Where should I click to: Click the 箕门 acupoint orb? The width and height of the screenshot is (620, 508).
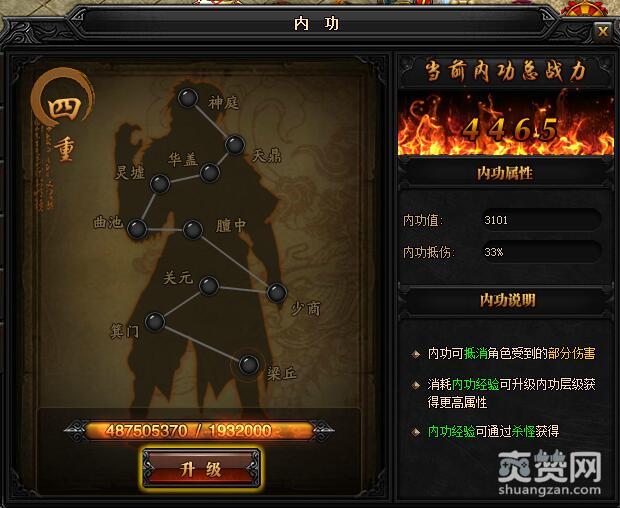click(x=155, y=321)
